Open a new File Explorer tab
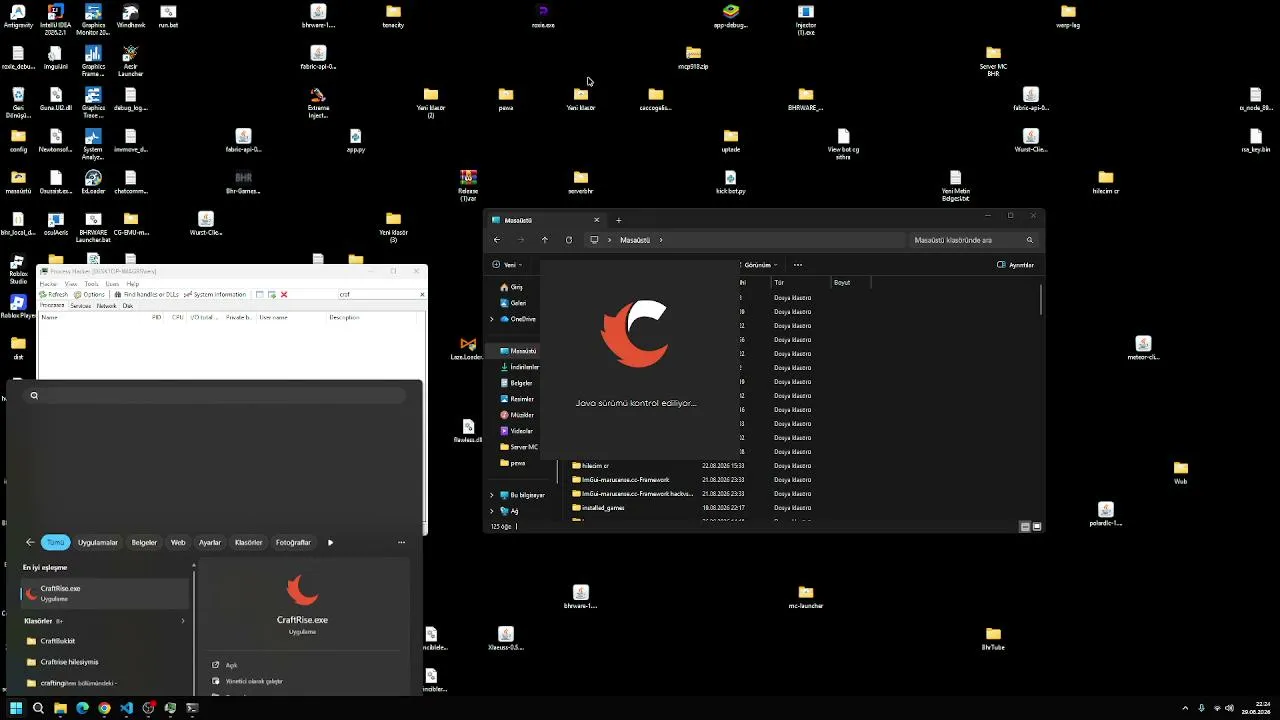Viewport: 1280px width, 720px height. pos(618,220)
